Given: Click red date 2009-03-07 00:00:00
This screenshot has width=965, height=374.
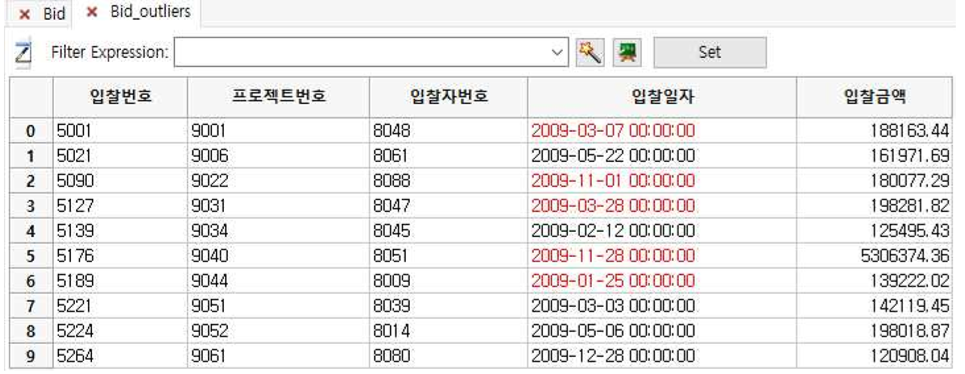Looking at the screenshot, I should [662, 130].
